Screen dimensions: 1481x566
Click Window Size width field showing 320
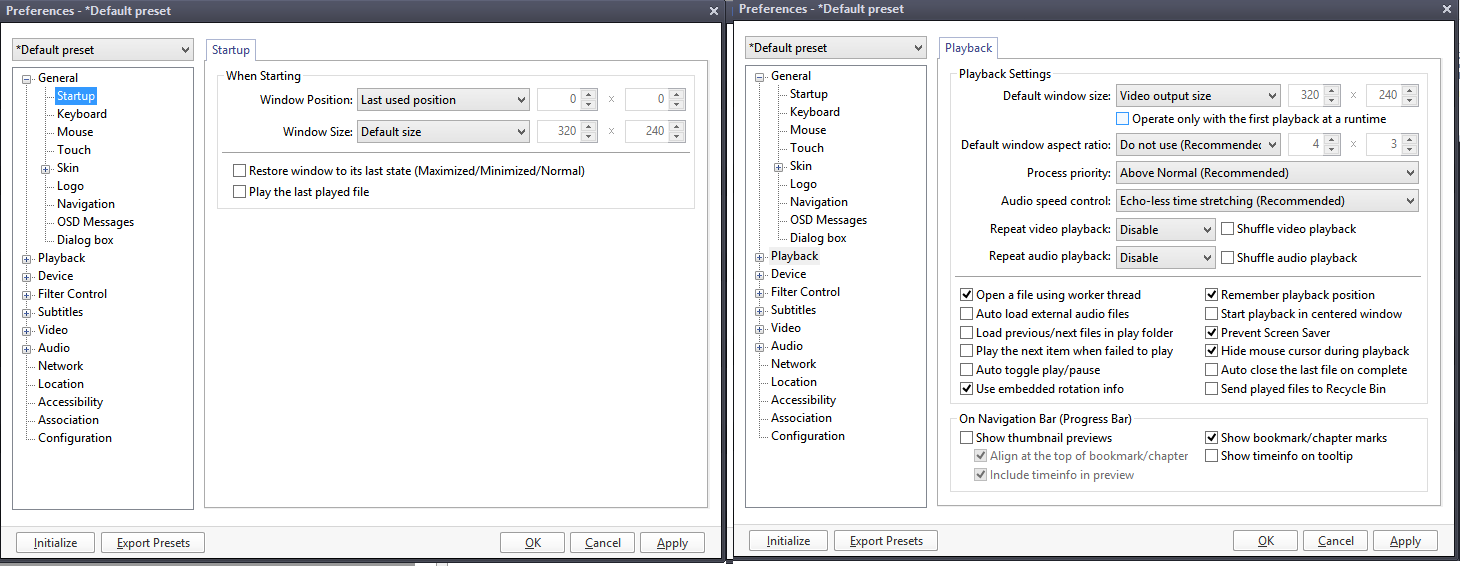tap(560, 132)
